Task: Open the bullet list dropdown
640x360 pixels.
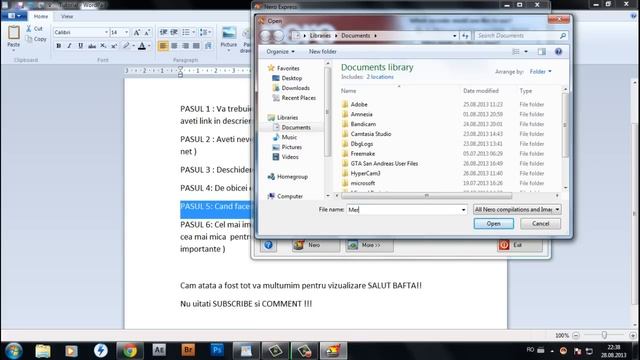Action: pos(193,32)
